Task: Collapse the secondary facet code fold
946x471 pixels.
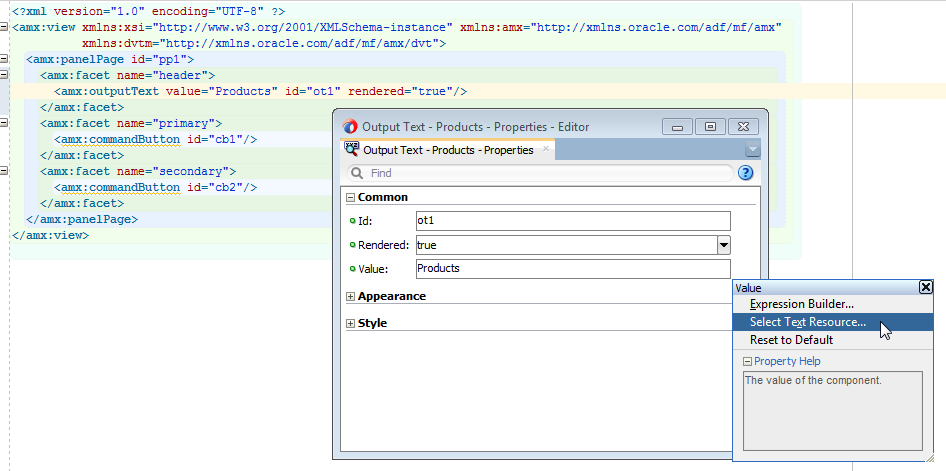Action: (4, 171)
